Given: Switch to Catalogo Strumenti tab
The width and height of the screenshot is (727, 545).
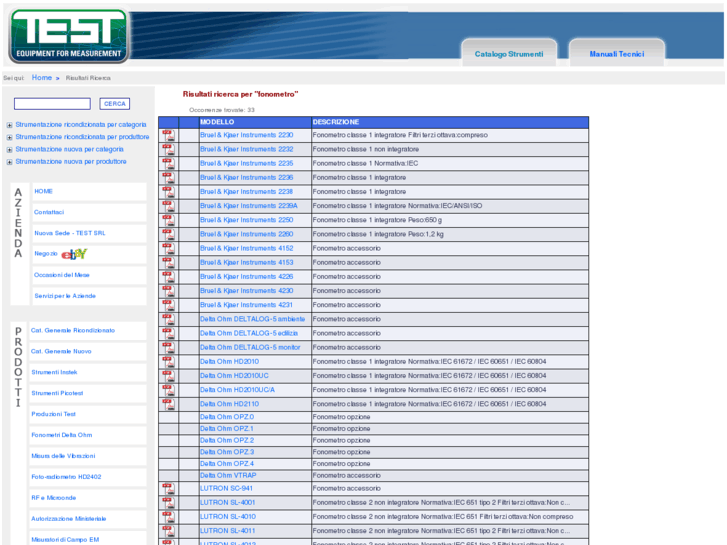Looking at the screenshot, I should 509,54.
